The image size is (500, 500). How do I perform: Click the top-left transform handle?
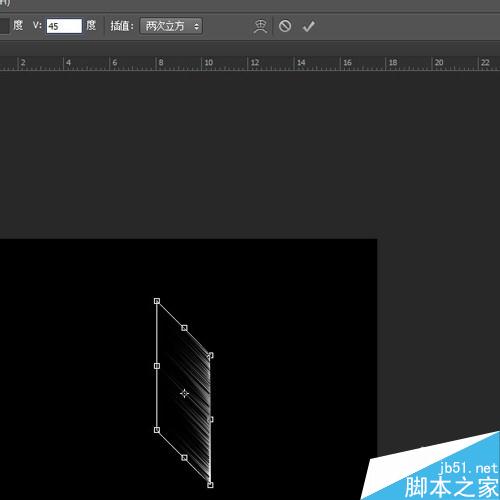tap(157, 301)
